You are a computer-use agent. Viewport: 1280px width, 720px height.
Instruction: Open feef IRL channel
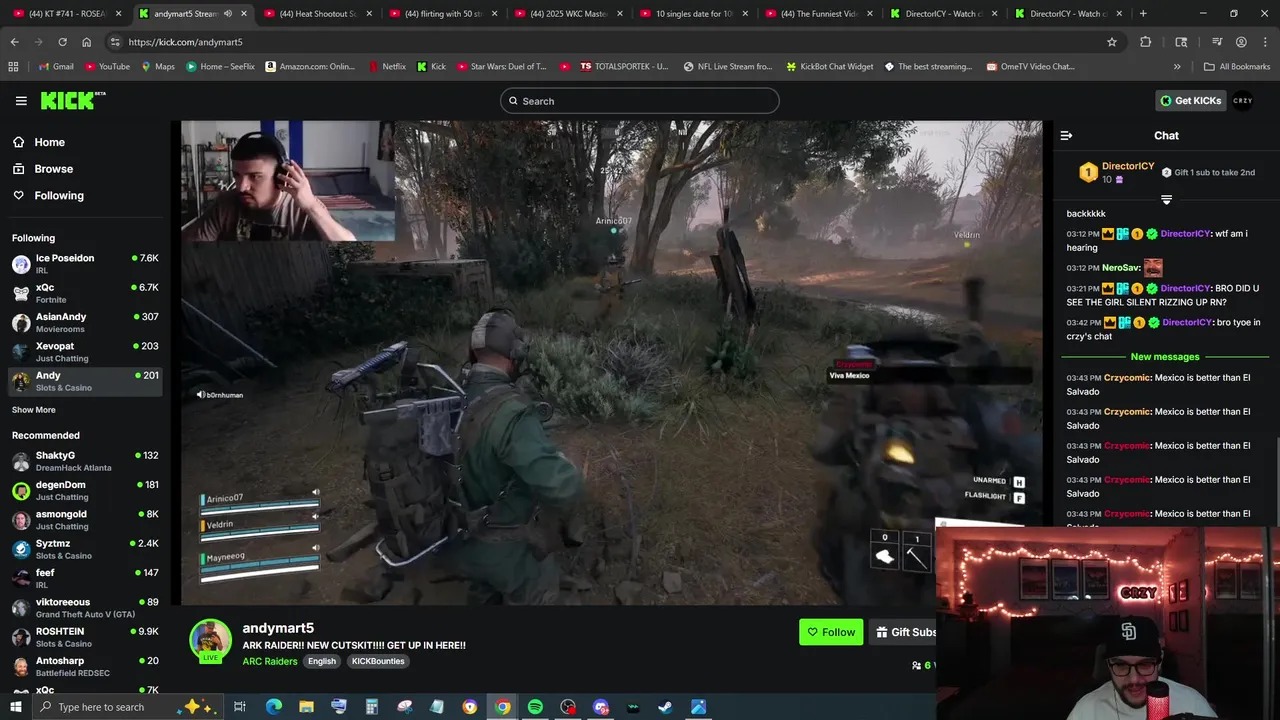[x=85, y=578]
